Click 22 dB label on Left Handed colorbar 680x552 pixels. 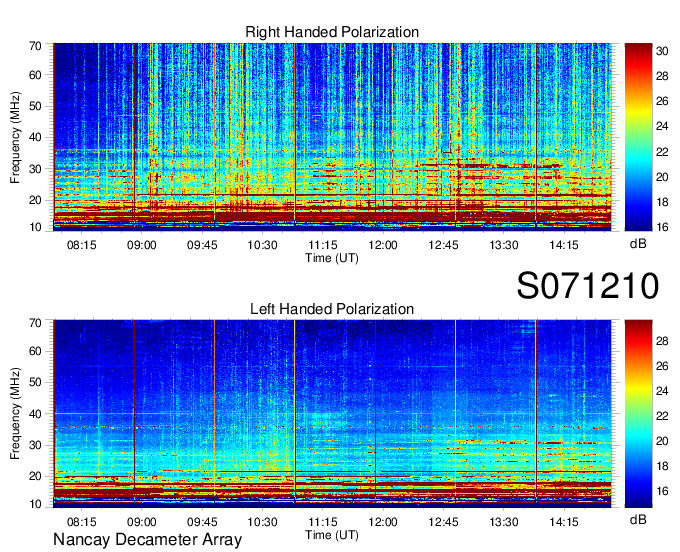pyautogui.click(x=662, y=416)
